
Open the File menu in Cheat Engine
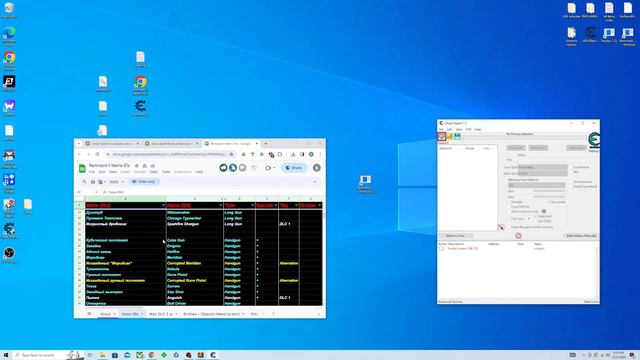[441, 129]
